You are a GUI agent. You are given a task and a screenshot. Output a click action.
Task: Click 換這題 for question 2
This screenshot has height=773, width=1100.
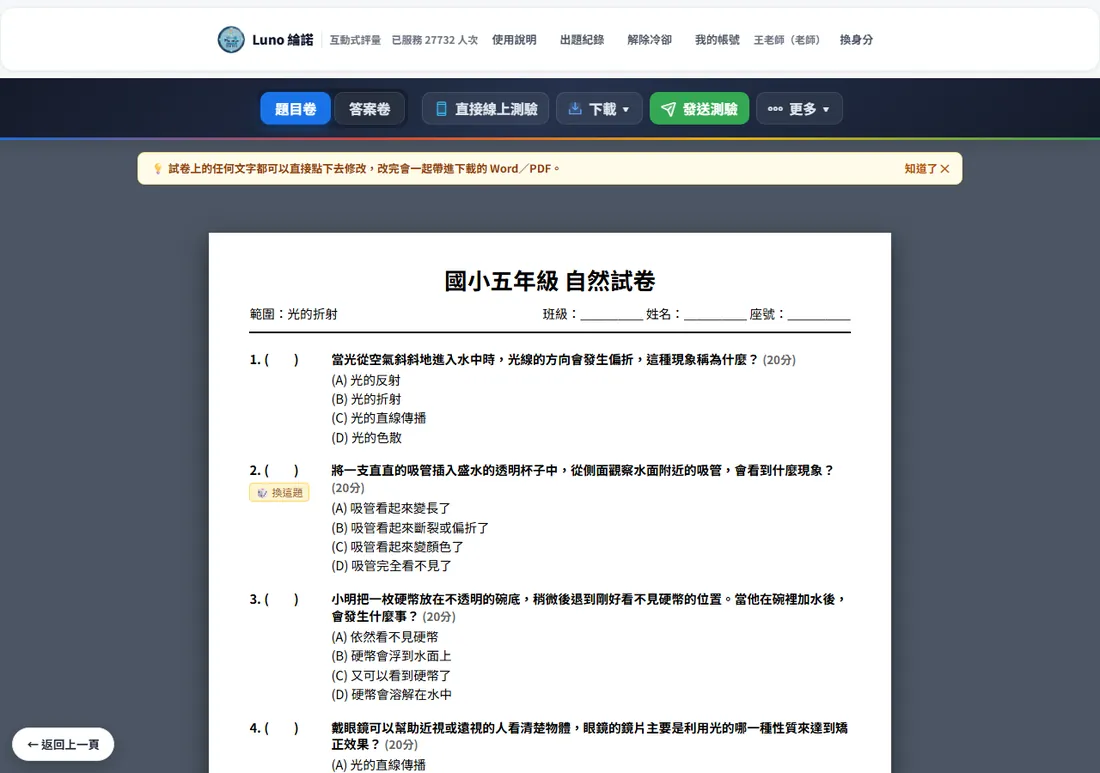click(x=279, y=492)
